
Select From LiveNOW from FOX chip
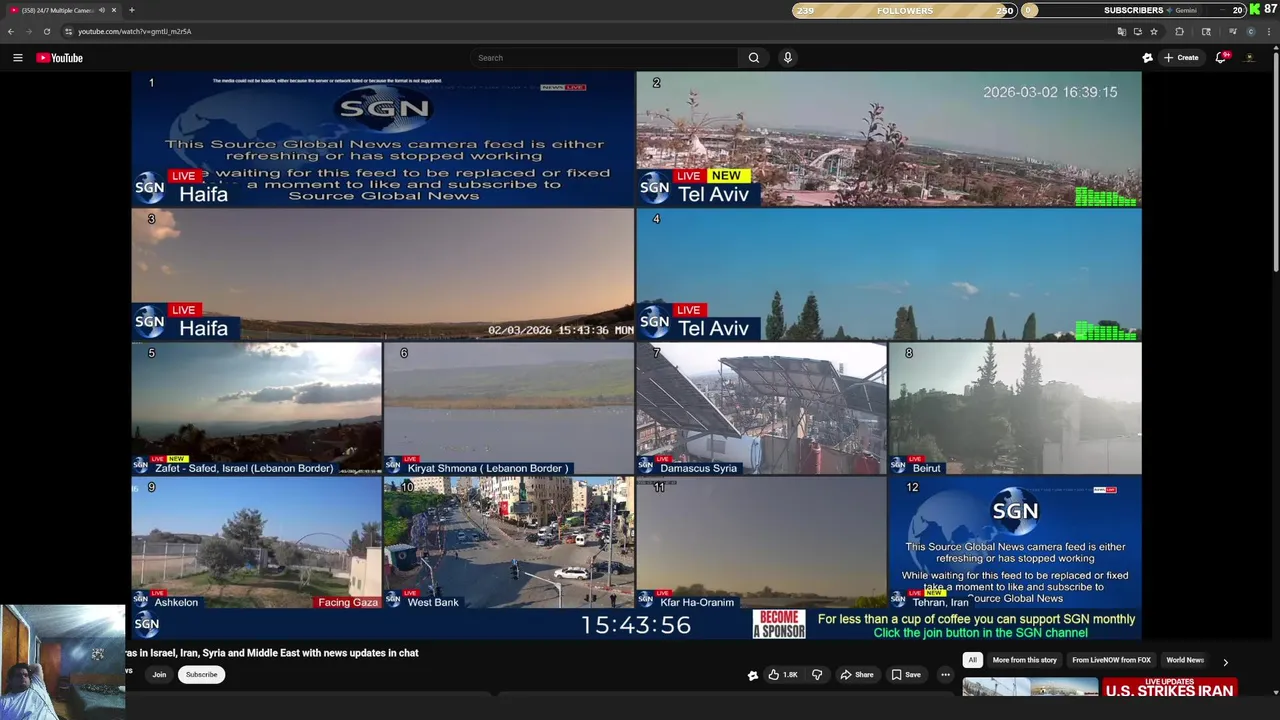tap(1111, 660)
